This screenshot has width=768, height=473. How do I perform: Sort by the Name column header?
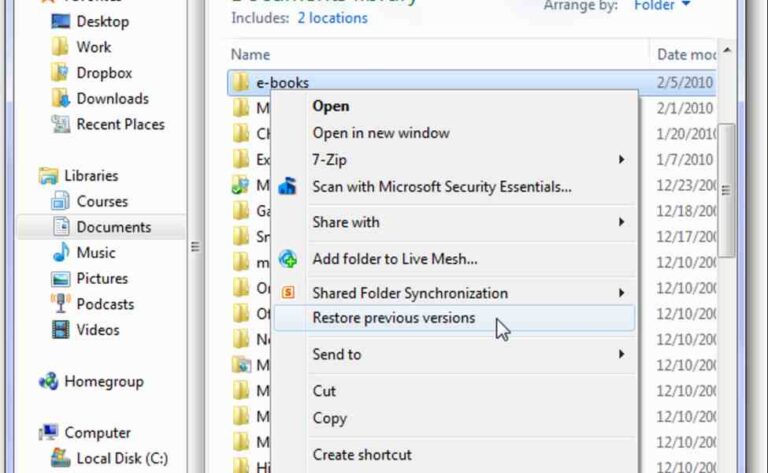(251, 54)
